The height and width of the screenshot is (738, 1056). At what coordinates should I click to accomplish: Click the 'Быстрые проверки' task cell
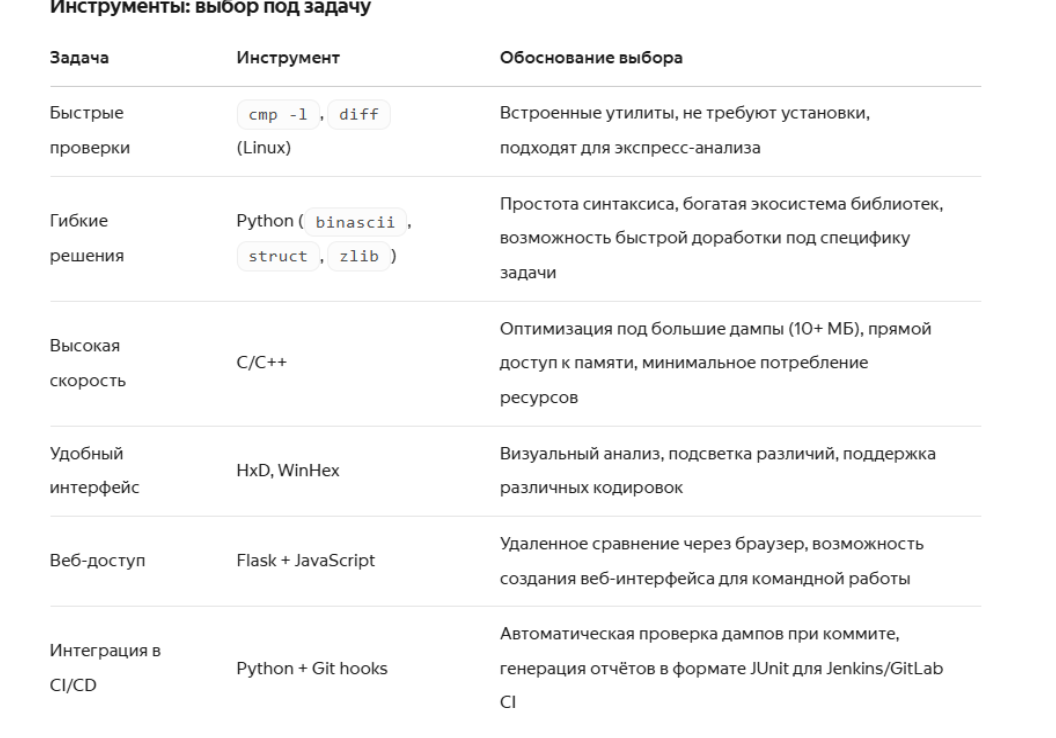(x=90, y=130)
